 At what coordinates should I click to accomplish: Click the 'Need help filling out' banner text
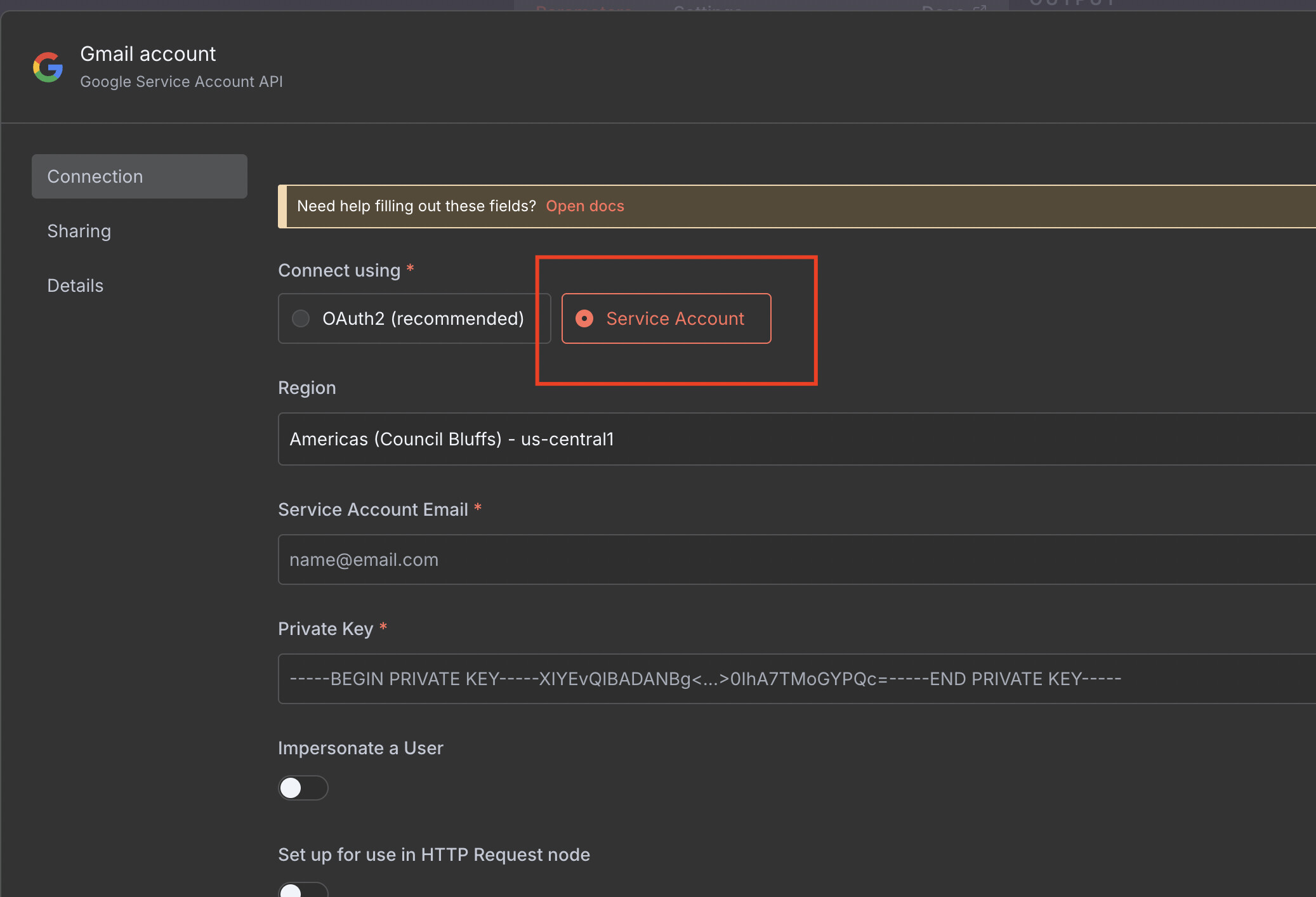click(x=416, y=206)
